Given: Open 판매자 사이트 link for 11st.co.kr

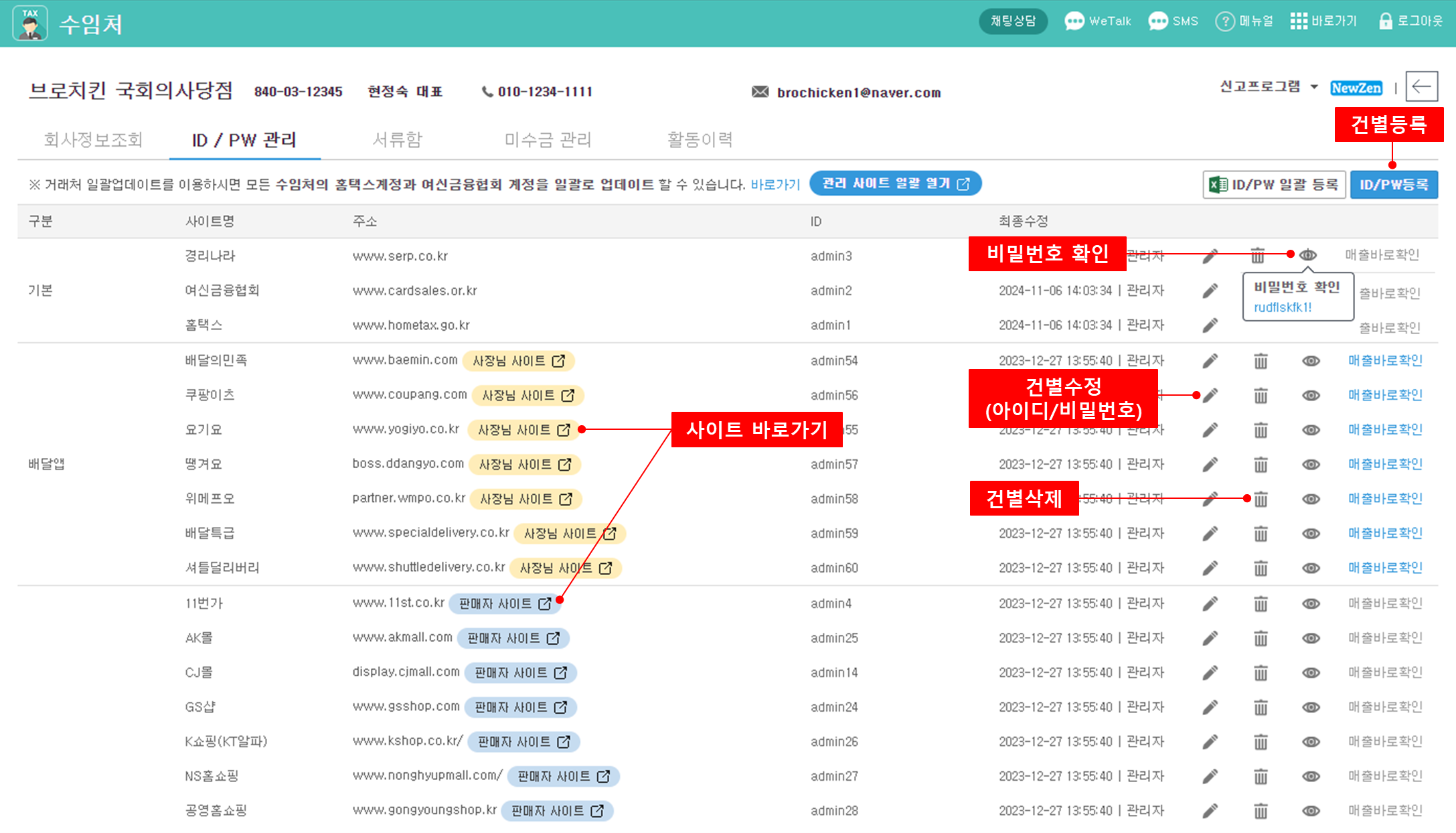Looking at the screenshot, I should 505,604.
